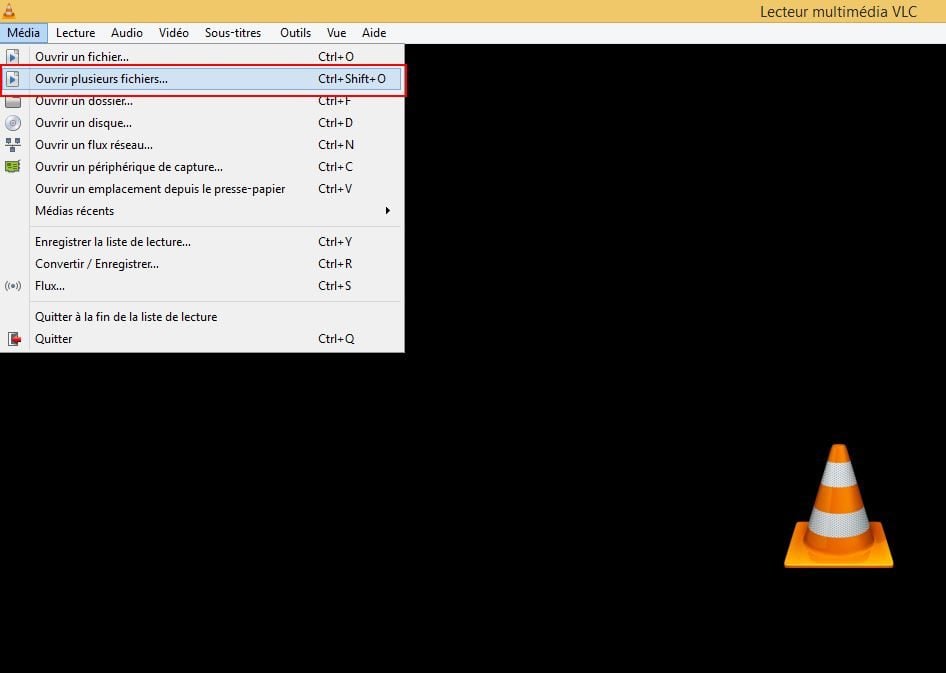Open the Média menu
946x673 pixels.
click(24, 33)
